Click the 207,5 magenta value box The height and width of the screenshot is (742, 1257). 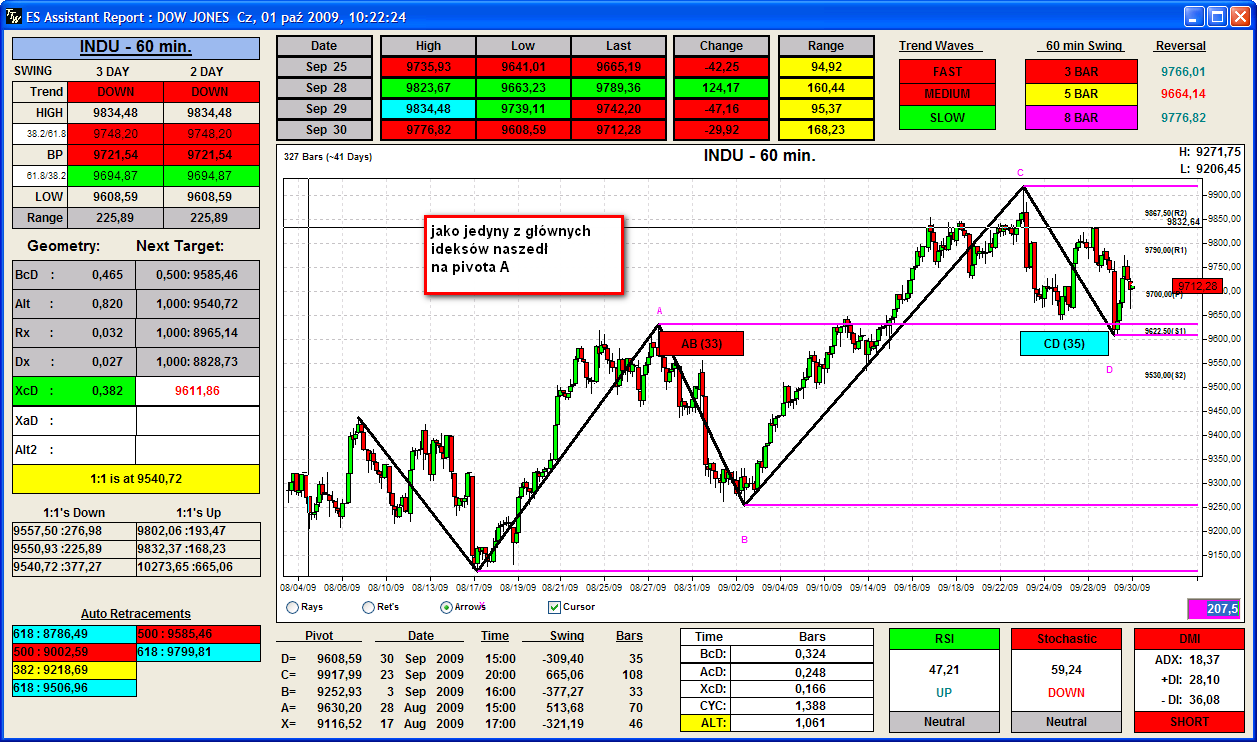pyautogui.click(x=1213, y=608)
